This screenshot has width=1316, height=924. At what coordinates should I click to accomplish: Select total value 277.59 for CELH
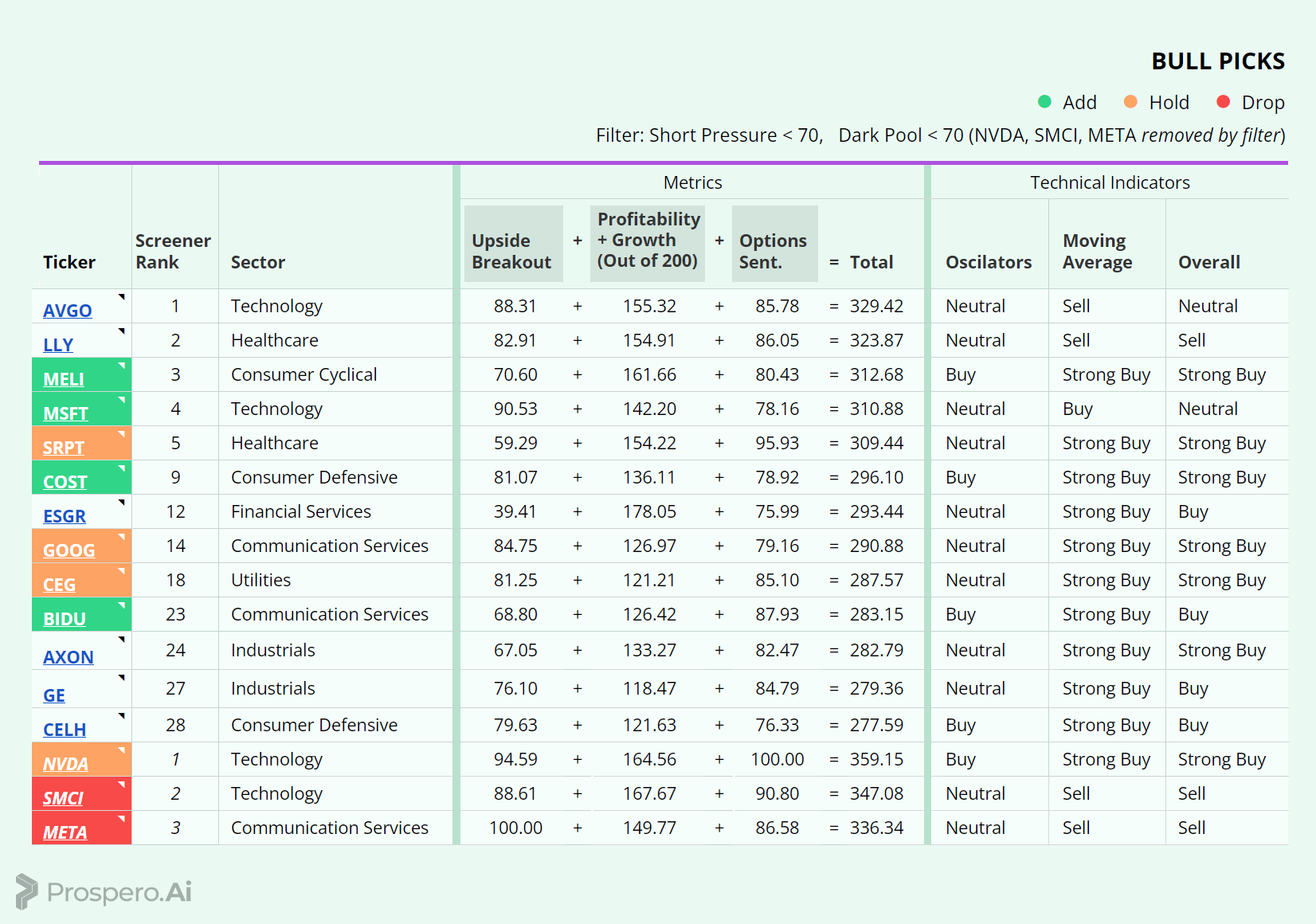point(876,725)
